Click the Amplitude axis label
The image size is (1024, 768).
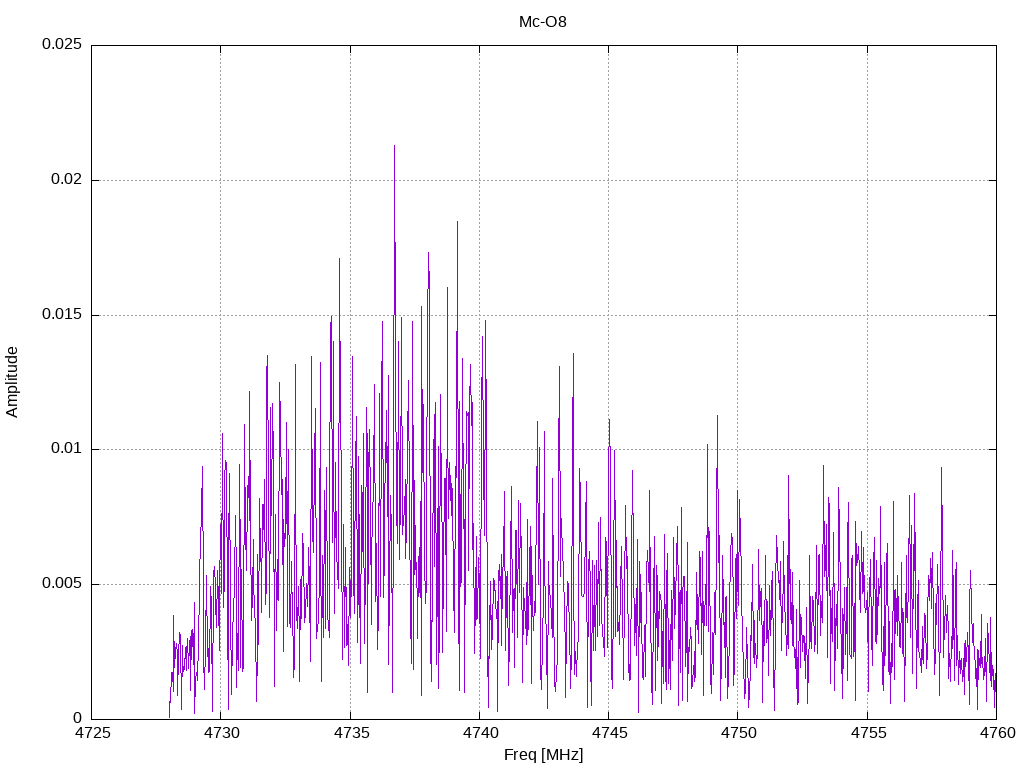click(x=12, y=382)
